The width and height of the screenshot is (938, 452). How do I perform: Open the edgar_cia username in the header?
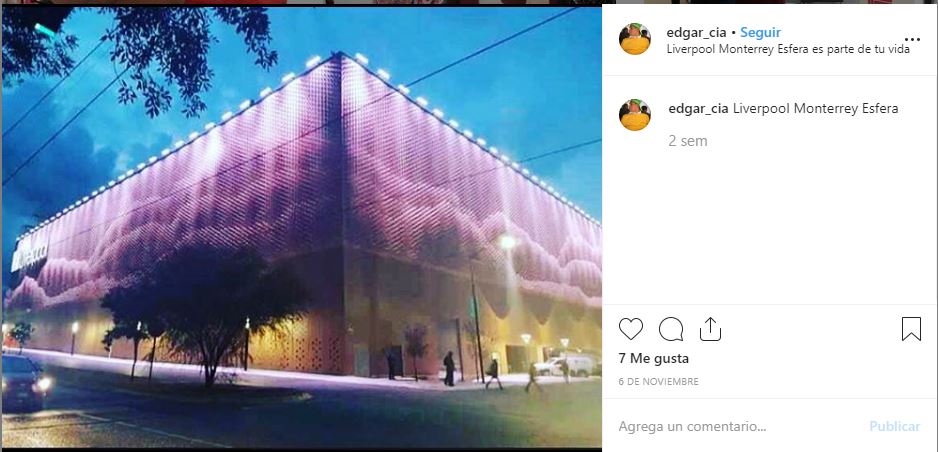click(x=697, y=32)
